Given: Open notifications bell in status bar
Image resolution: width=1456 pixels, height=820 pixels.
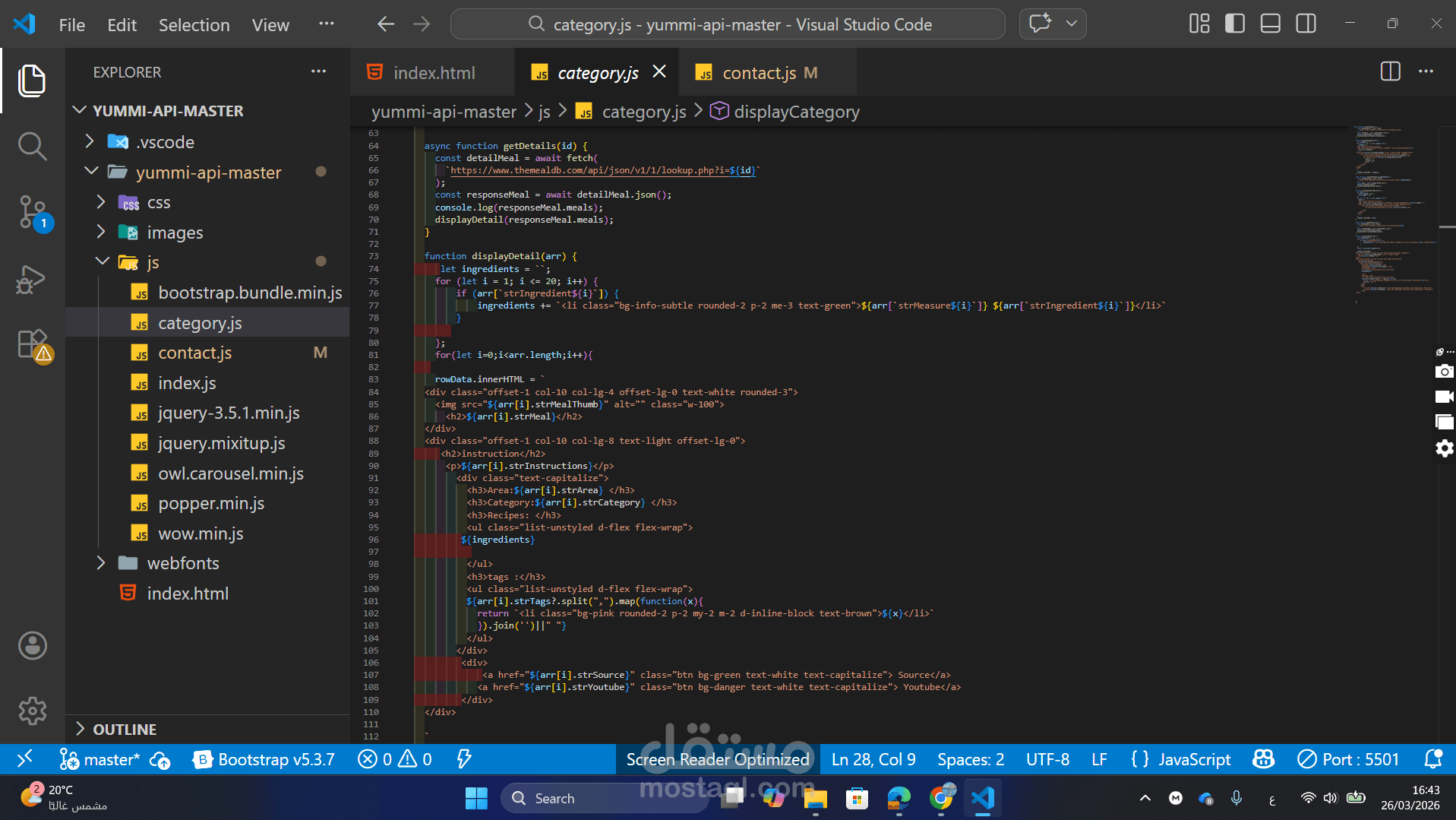Looking at the screenshot, I should coord(1432,759).
